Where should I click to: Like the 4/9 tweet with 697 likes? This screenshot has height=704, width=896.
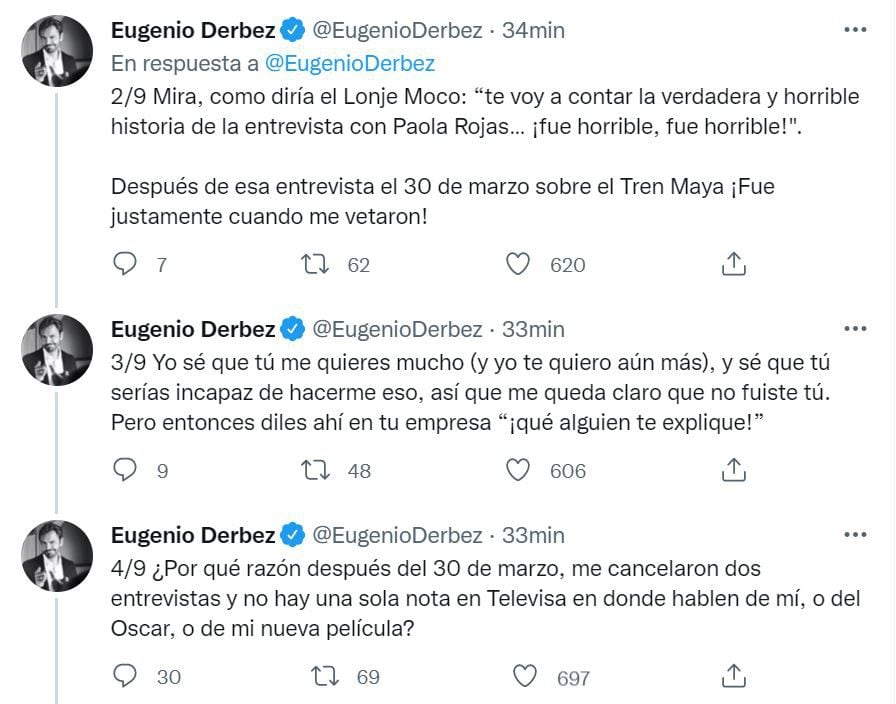click(525, 677)
